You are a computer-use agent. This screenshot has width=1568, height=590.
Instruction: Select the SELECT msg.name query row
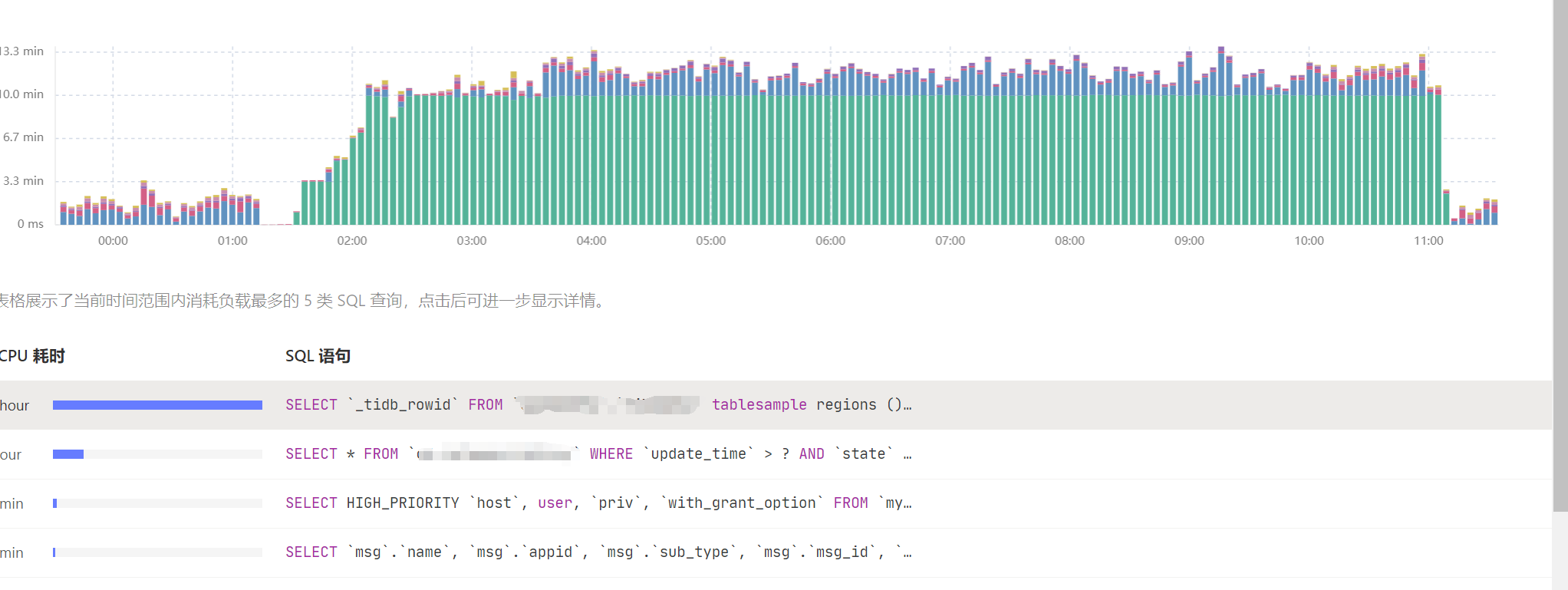(x=598, y=552)
